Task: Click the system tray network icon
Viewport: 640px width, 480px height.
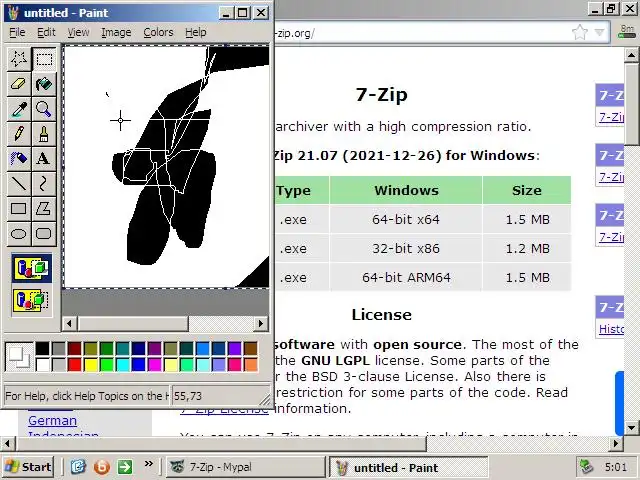Action: pyautogui.click(x=587, y=467)
